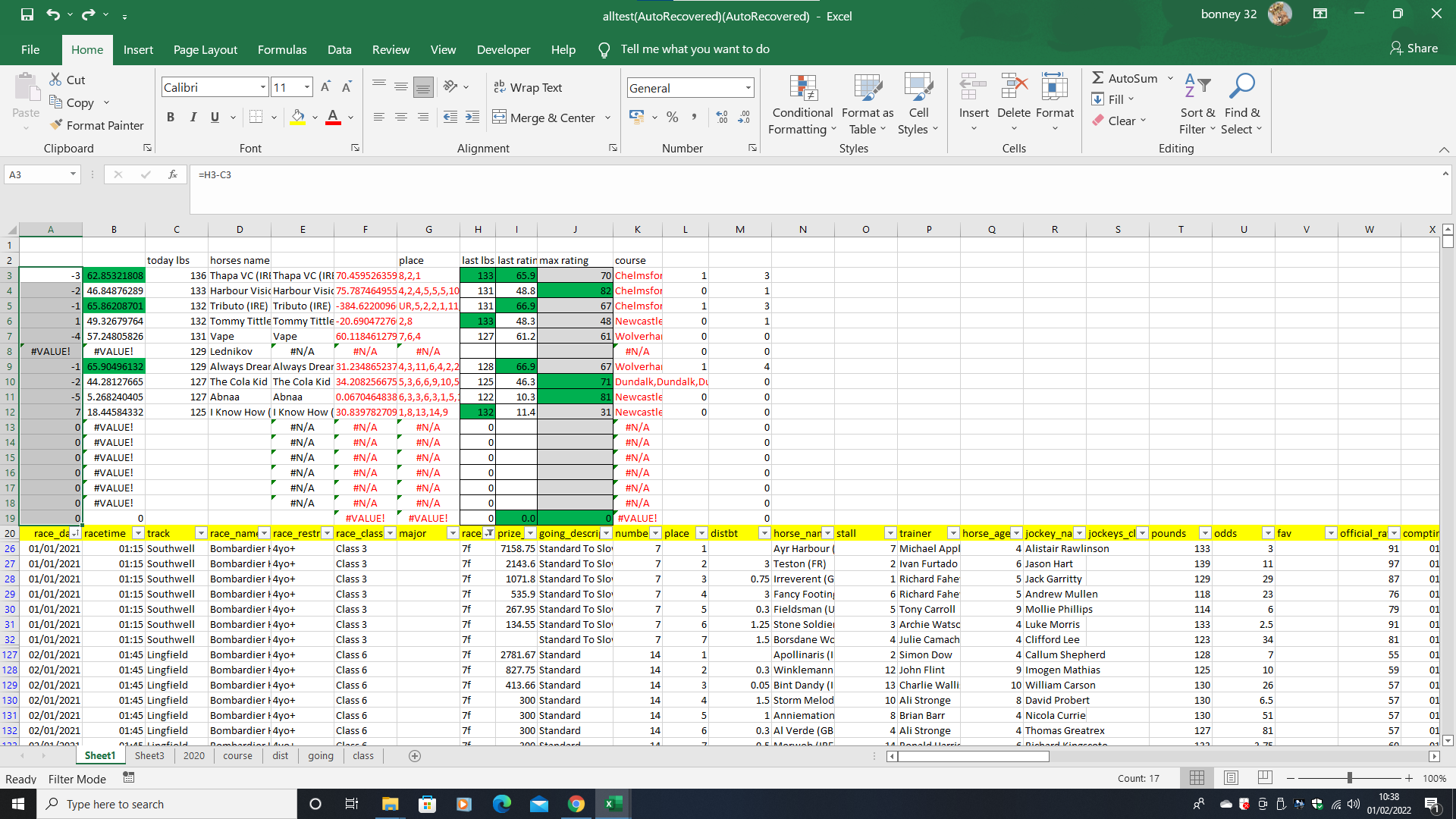This screenshot has width=1456, height=819.
Task: Click the Center align icon
Action: tap(401, 117)
